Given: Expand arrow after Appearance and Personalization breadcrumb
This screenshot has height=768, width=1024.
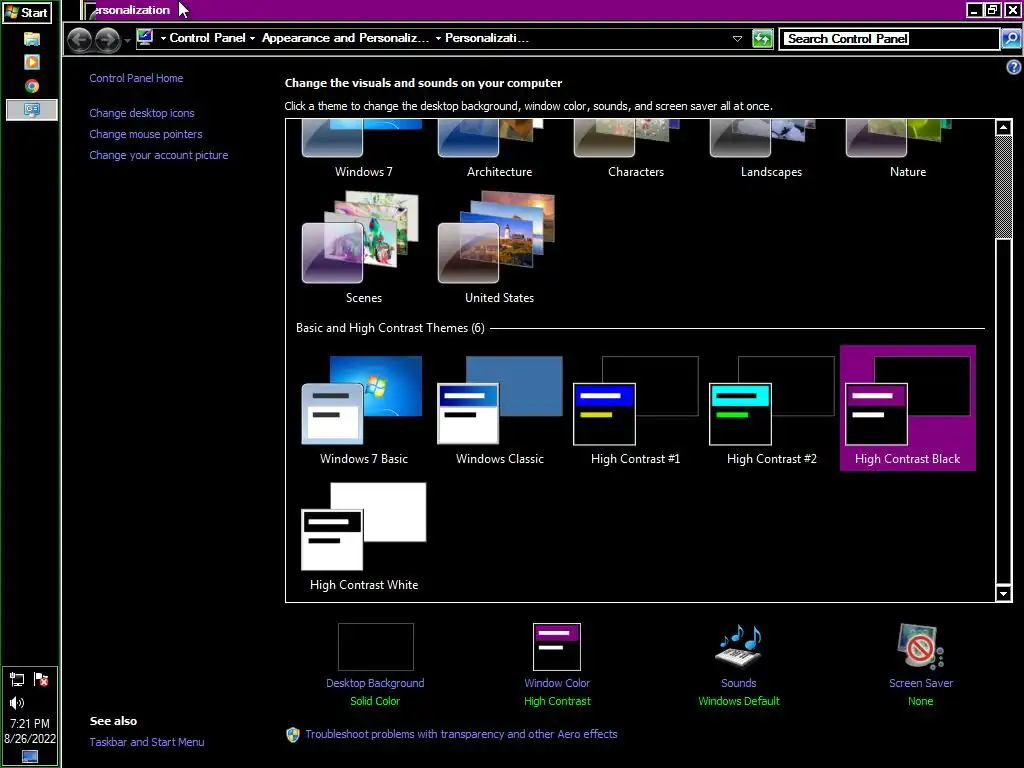Looking at the screenshot, I should click(438, 39).
